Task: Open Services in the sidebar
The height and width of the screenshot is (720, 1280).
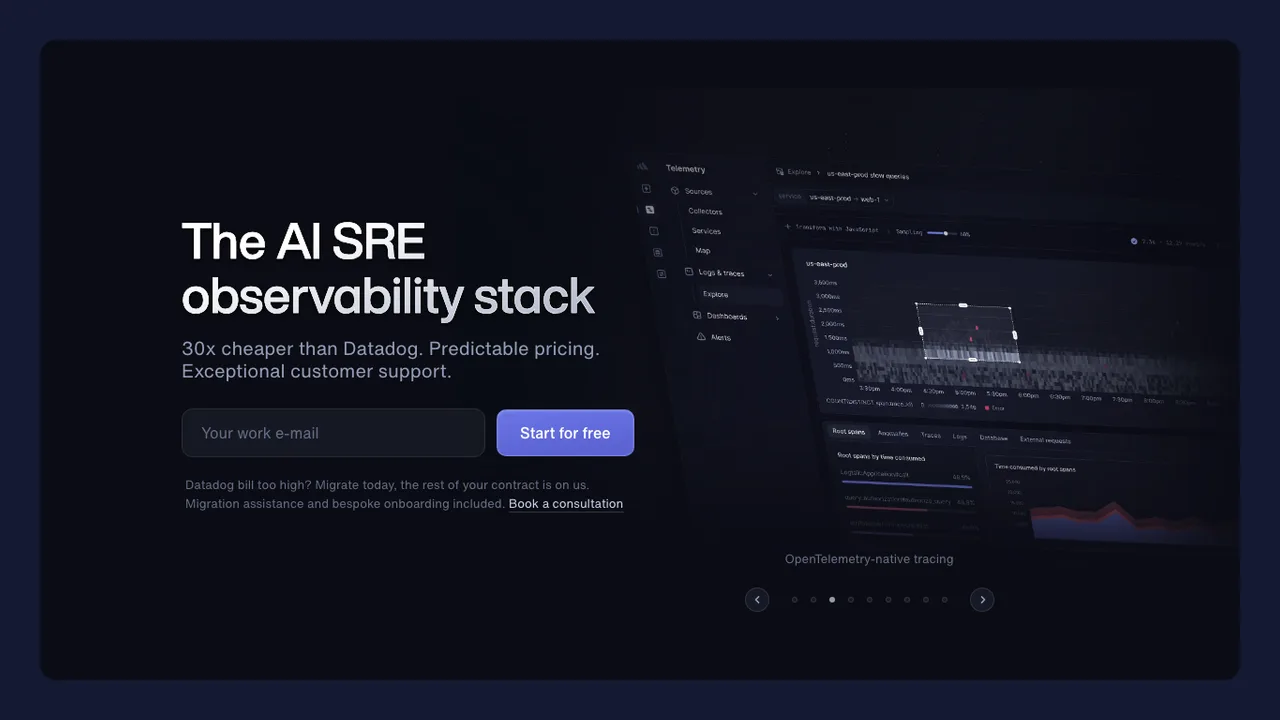Action: [706, 231]
